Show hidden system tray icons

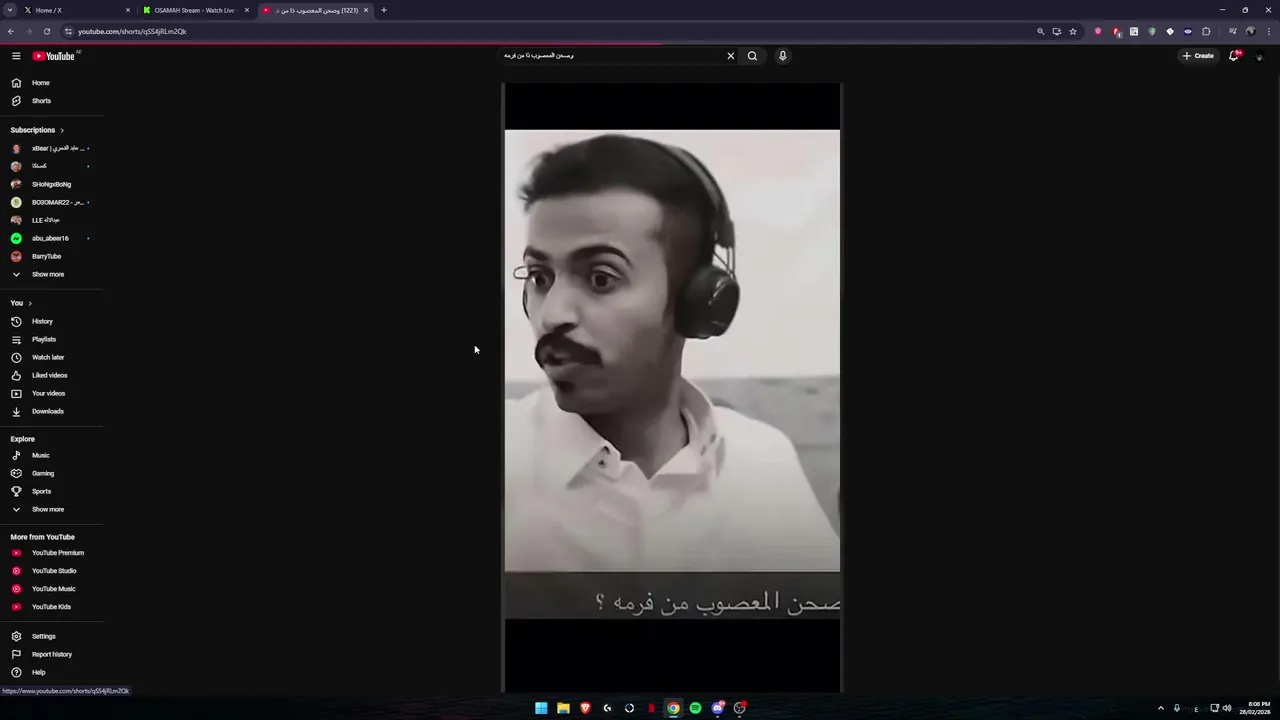click(x=1160, y=708)
